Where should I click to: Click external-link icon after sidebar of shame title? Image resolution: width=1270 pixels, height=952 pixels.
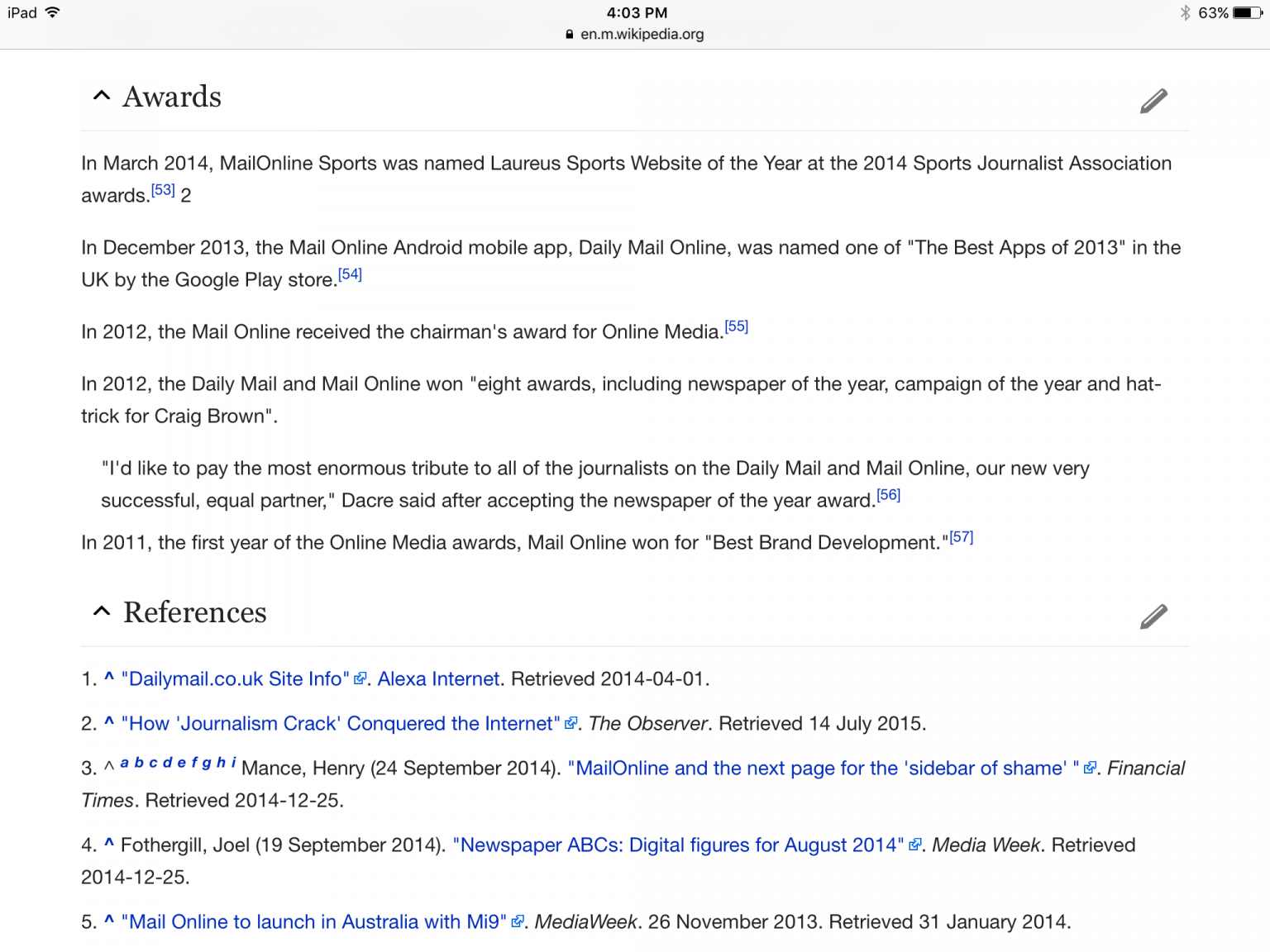coord(1090,768)
